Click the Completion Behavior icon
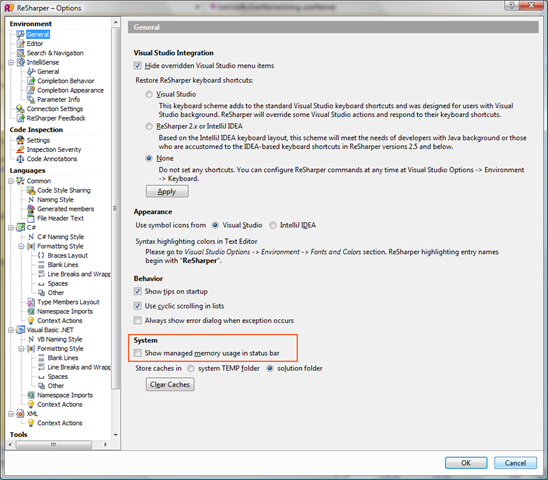The width and height of the screenshot is (548, 480). tap(31, 81)
